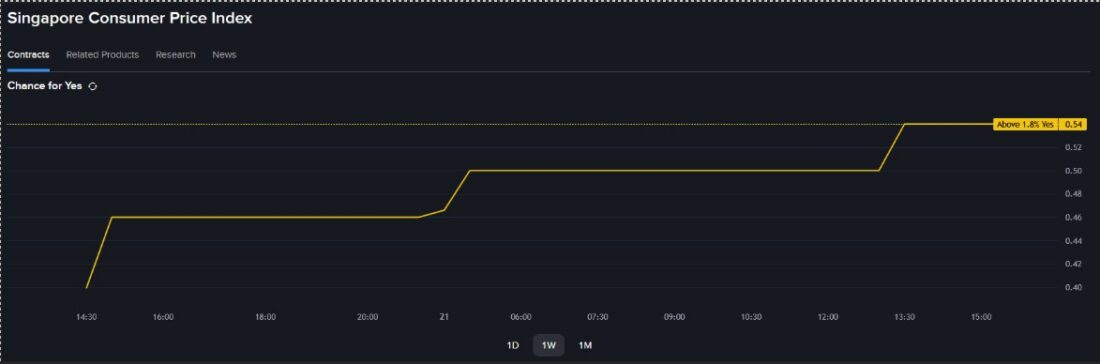Click the 15:00 time axis label
The image size is (1100, 364).
[x=981, y=317]
